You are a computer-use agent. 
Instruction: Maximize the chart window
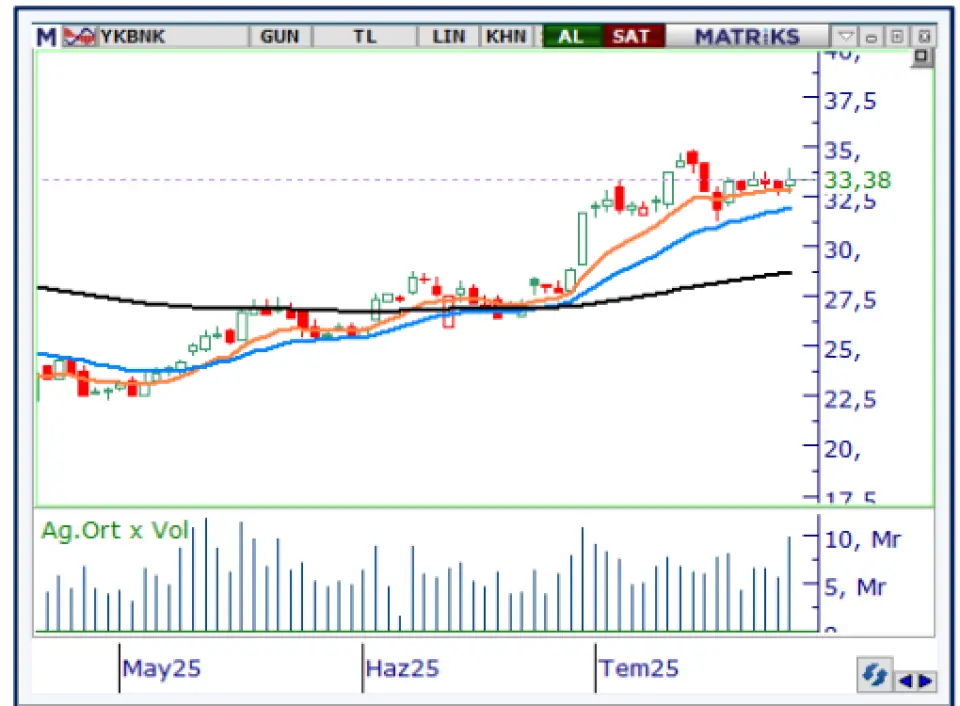point(897,37)
